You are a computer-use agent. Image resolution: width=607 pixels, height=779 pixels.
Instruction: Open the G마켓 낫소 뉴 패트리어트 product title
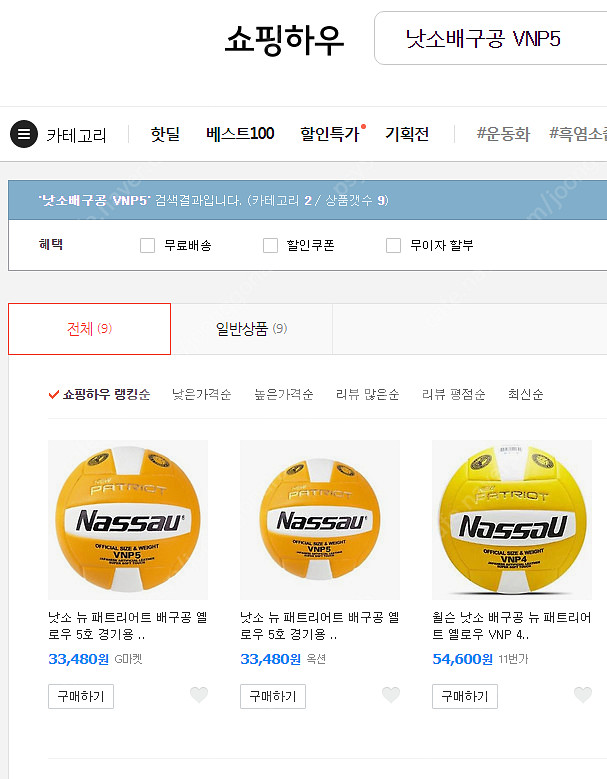pos(128,626)
